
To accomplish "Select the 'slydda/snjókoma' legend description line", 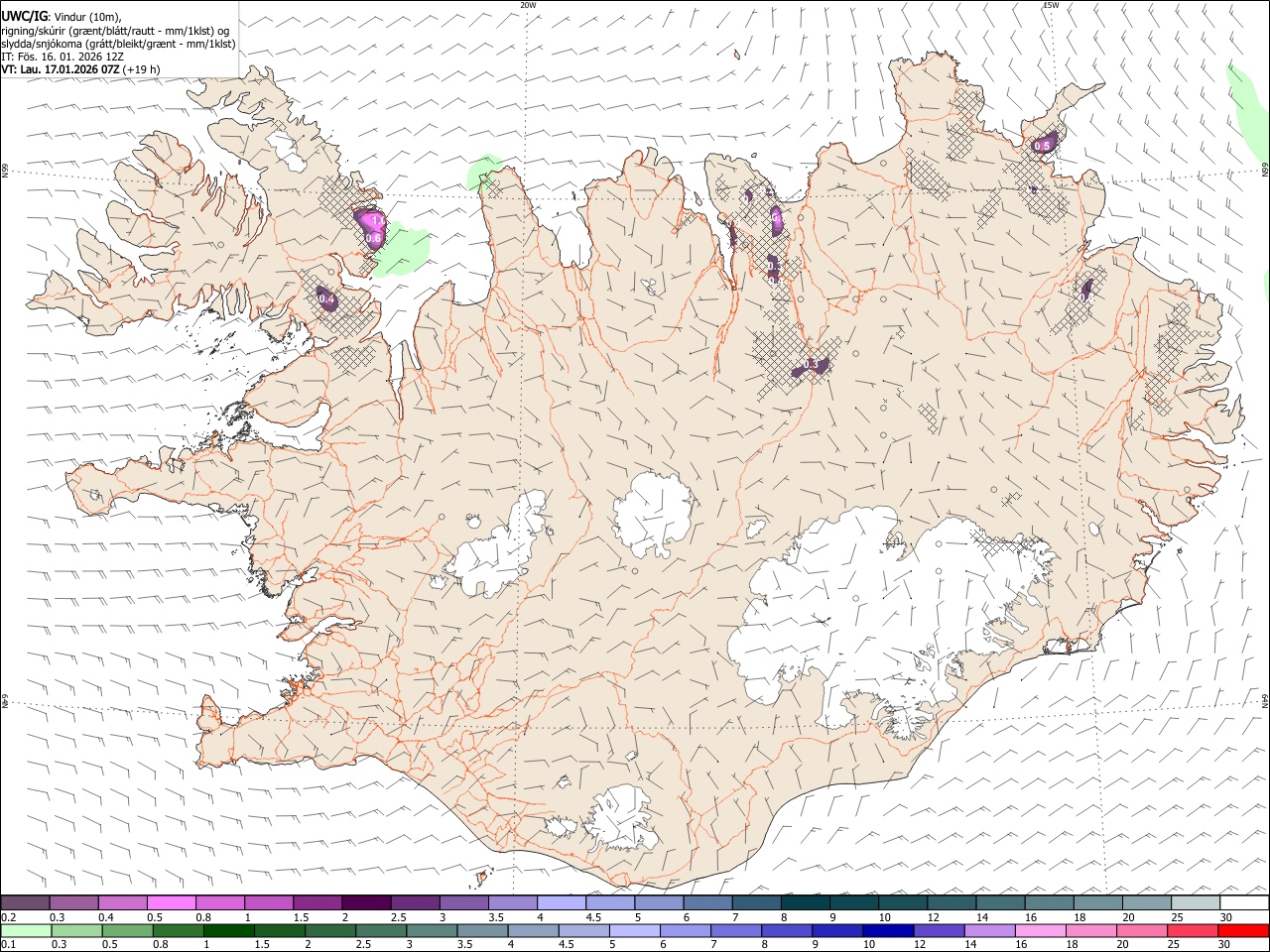I will pyautogui.click(x=119, y=44).
